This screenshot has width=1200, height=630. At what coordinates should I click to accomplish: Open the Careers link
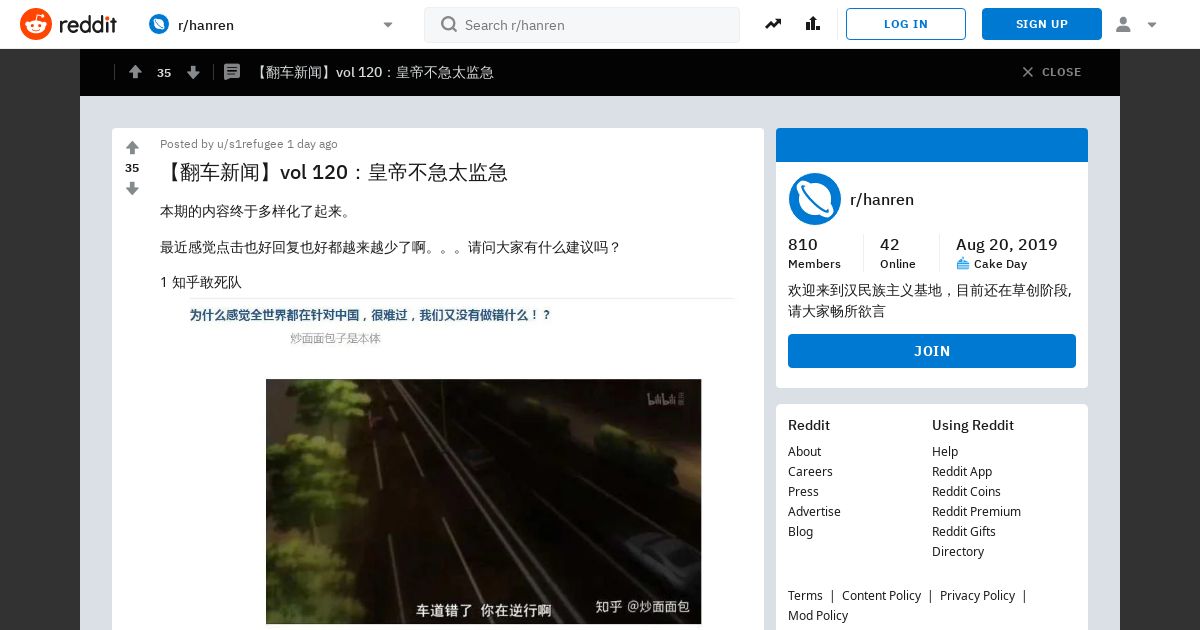(810, 471)
